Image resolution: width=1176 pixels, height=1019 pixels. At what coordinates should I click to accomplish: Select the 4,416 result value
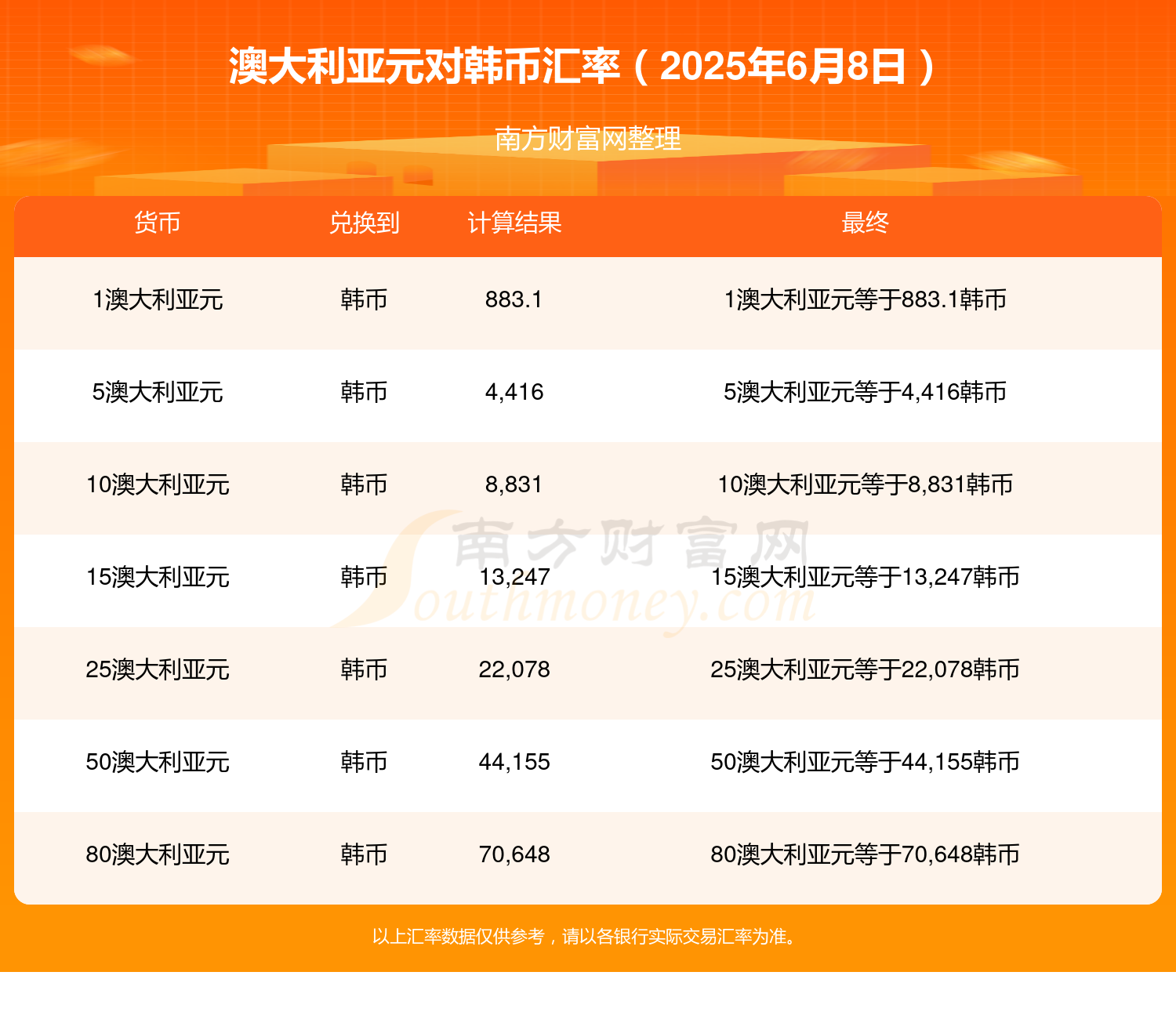pyautogui.click(x=514, y=392)
